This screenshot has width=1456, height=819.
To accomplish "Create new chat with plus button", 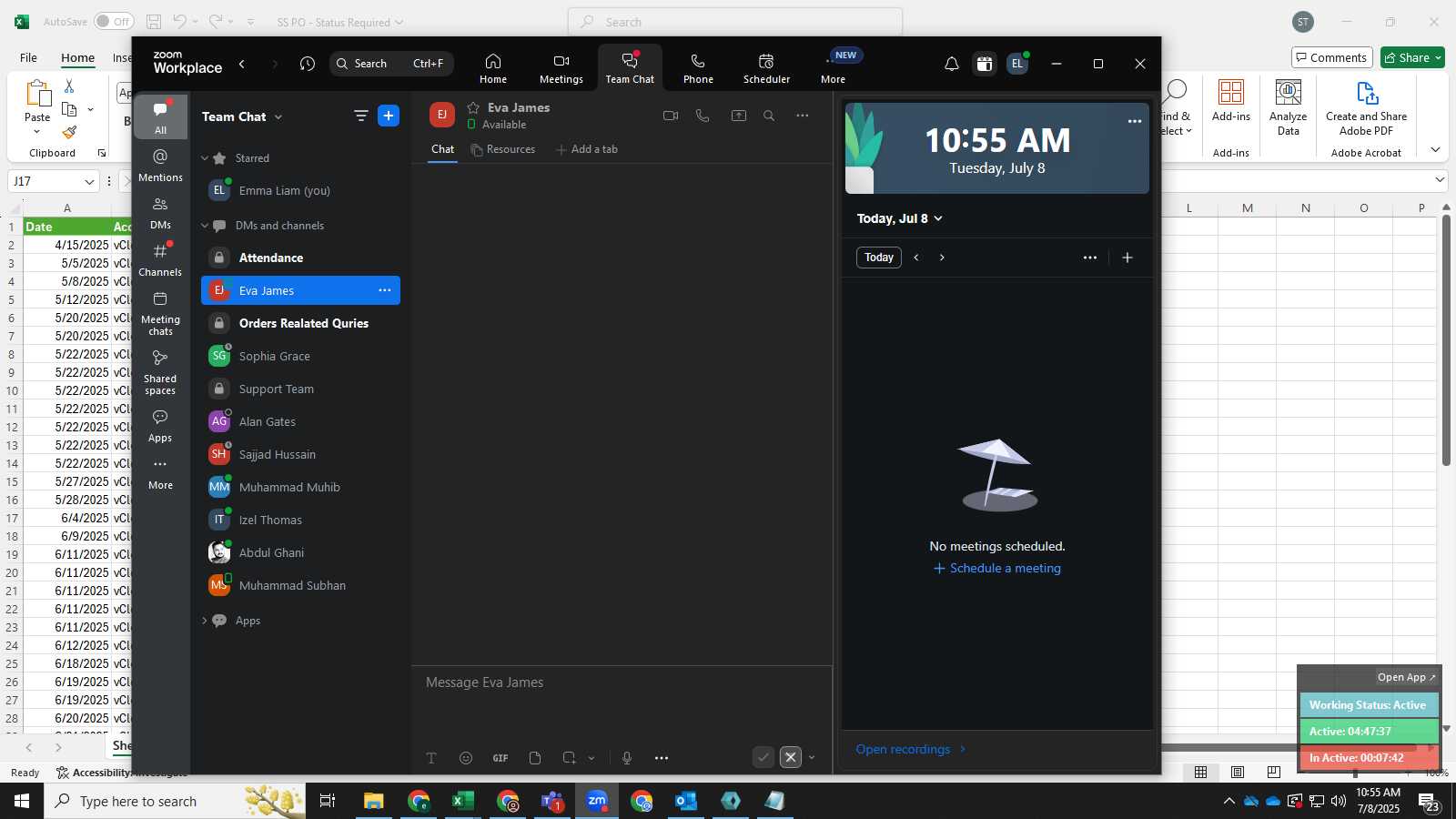I will point(389,116).
